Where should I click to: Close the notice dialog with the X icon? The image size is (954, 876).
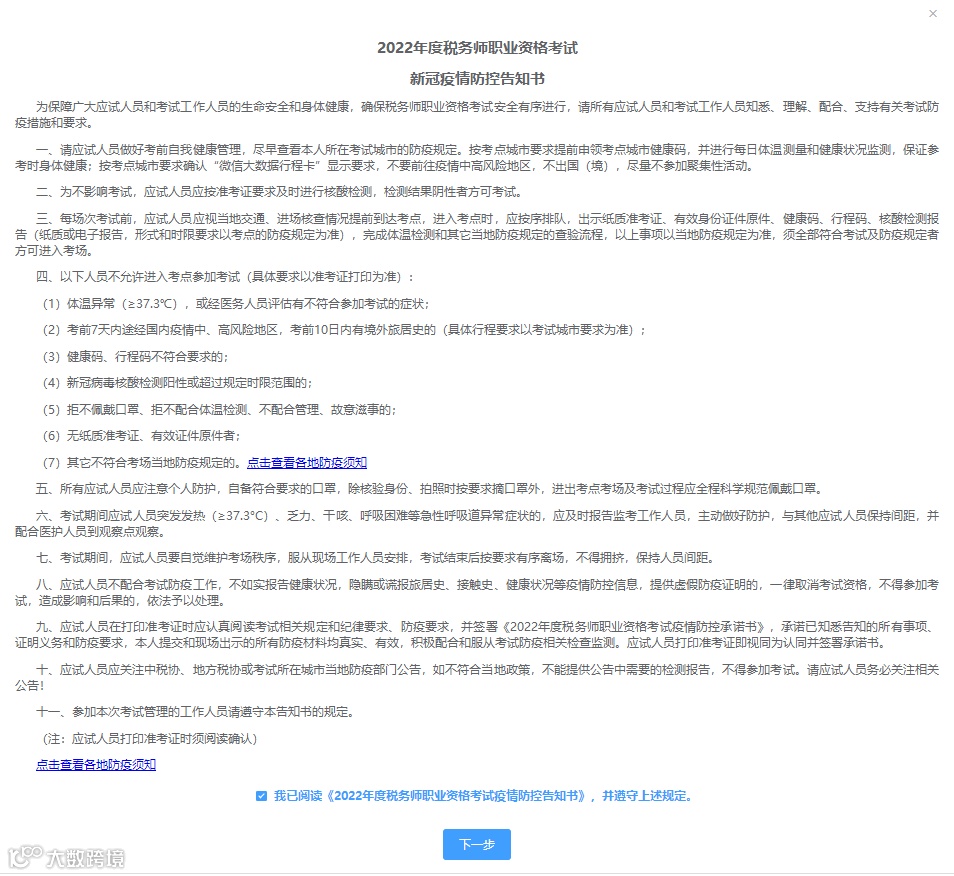pyautogui.click(x=933, y=13)
